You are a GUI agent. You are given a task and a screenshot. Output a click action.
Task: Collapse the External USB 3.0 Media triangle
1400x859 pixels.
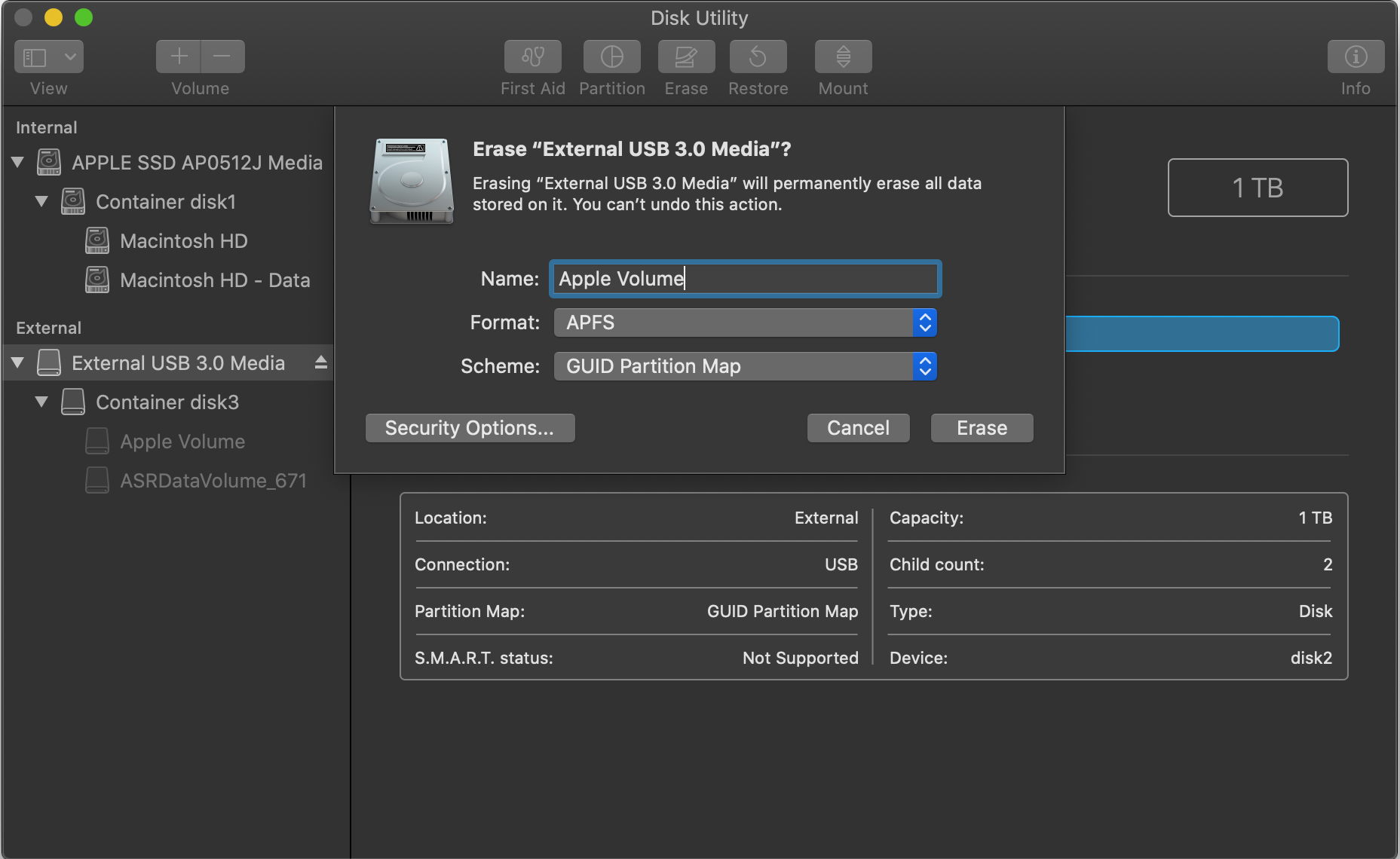click(18, 363)
